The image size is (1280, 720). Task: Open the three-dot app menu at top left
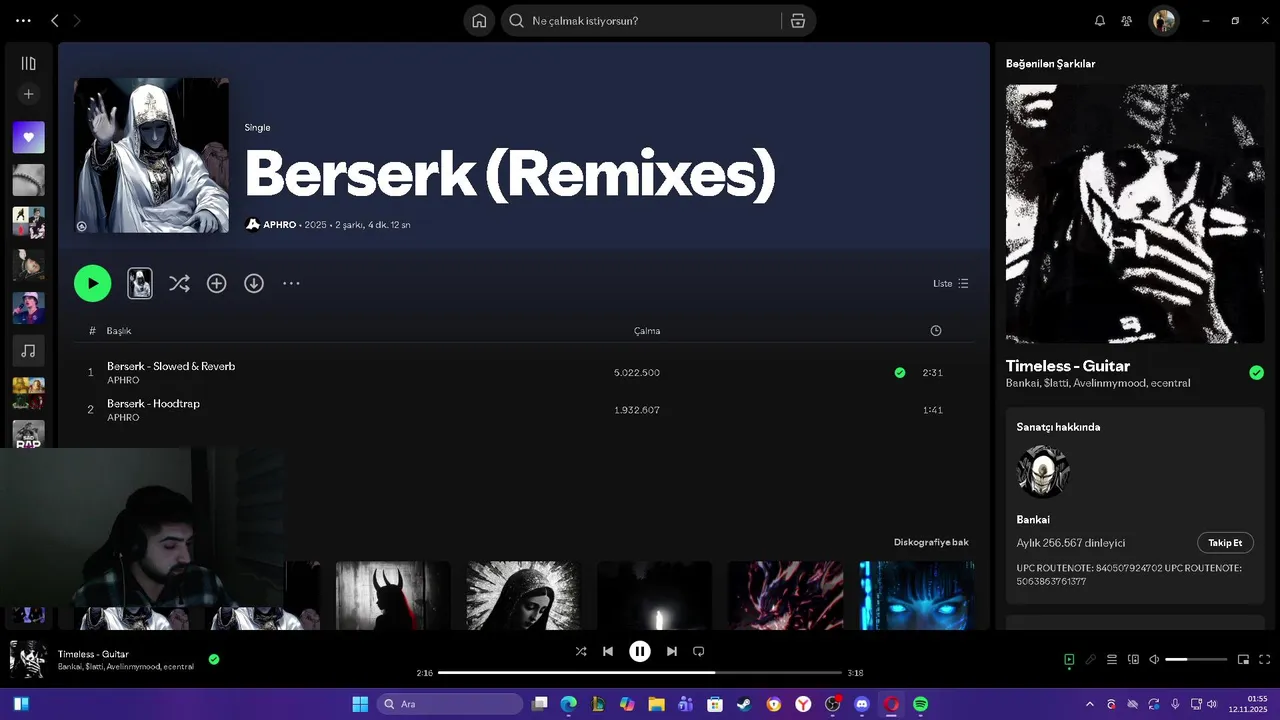pyautogui.click(x=23, y=20)
